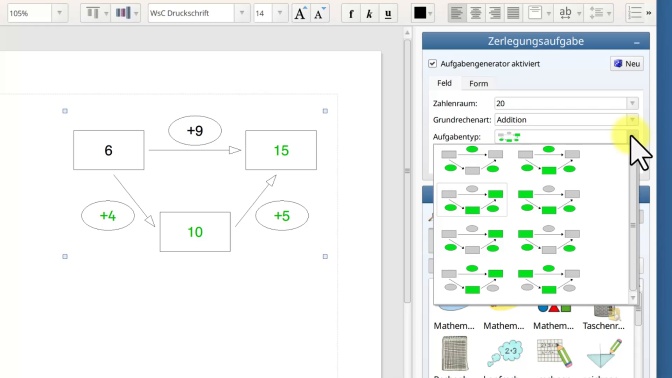Open the zoom level dropdown at 105%

(x=59, y=13)
